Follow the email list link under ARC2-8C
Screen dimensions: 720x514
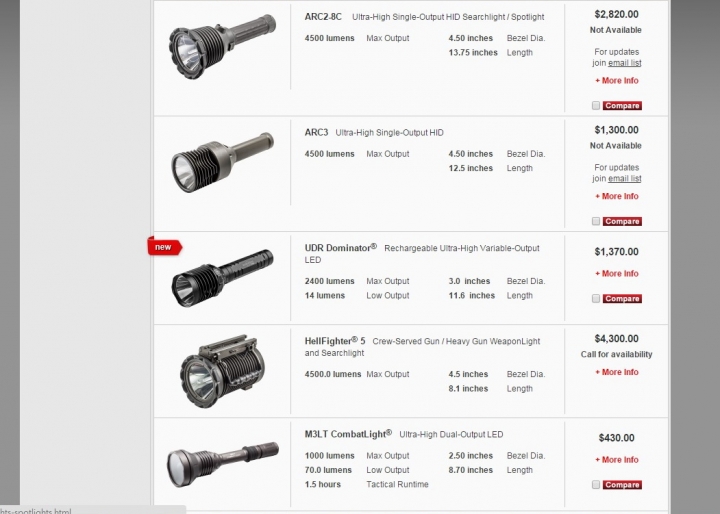[624, 63]
